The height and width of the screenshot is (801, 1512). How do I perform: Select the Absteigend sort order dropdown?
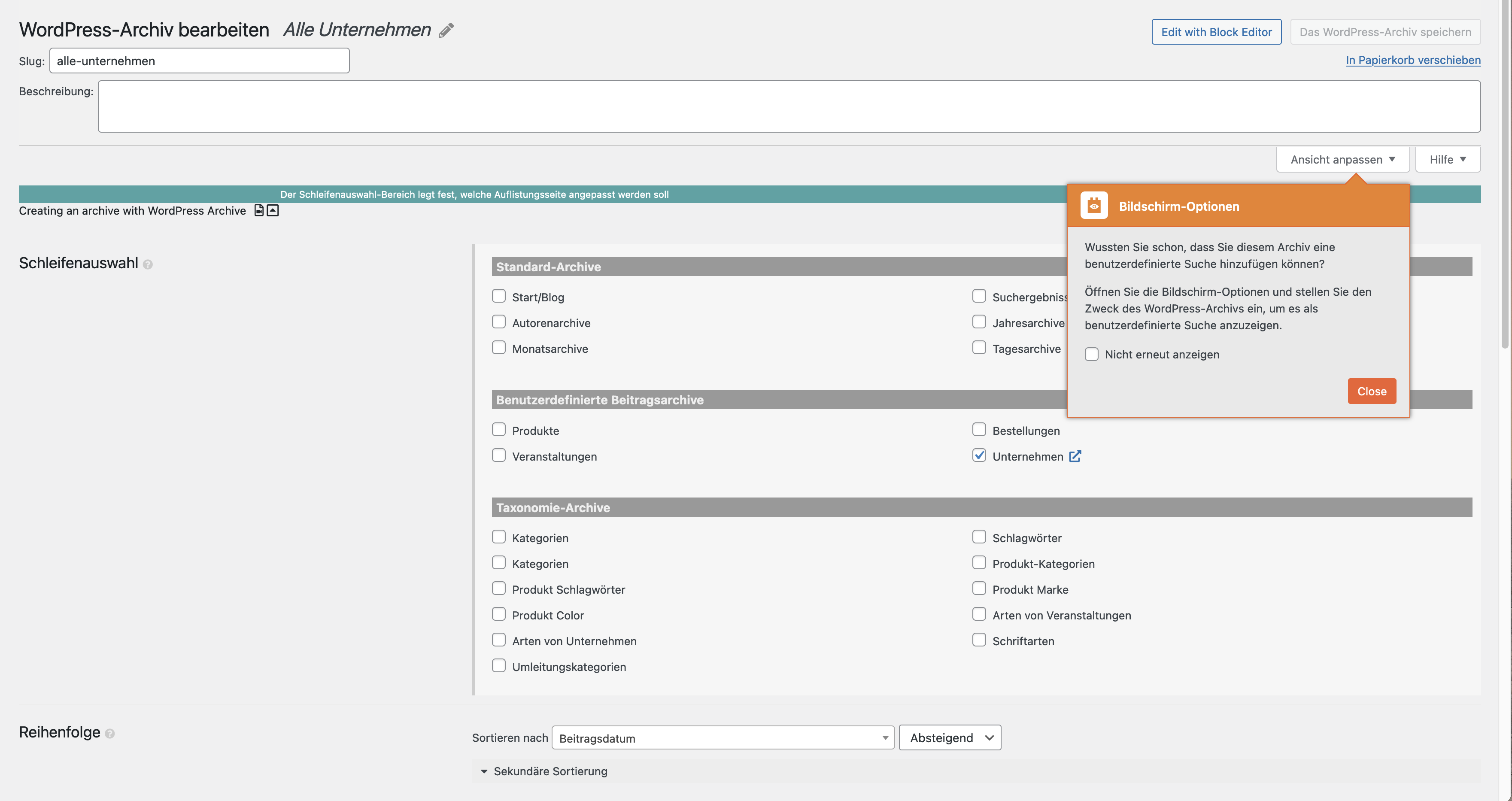pyautogui.click(x=950, y=737)
